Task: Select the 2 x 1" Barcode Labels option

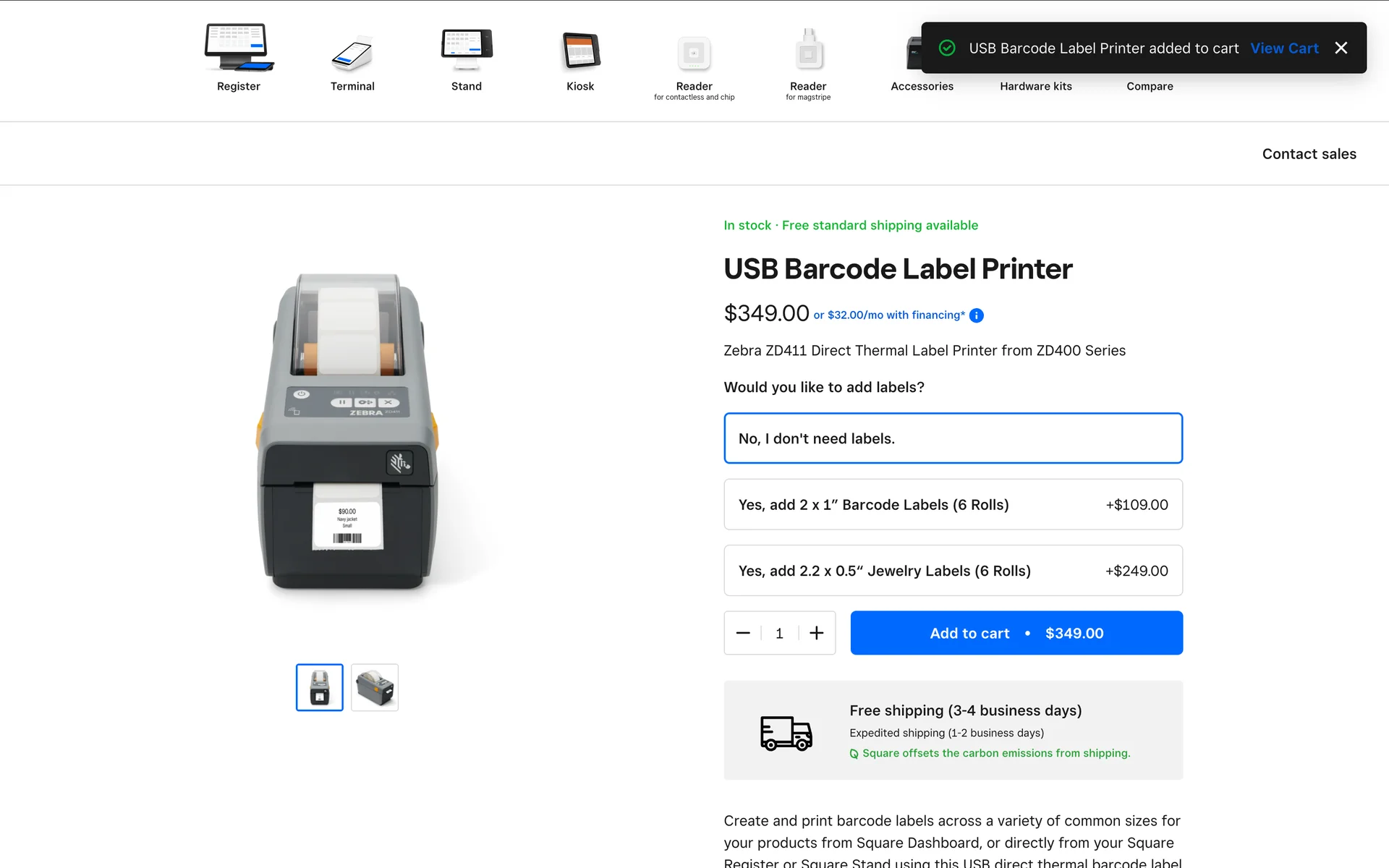Action: (953, 504)
